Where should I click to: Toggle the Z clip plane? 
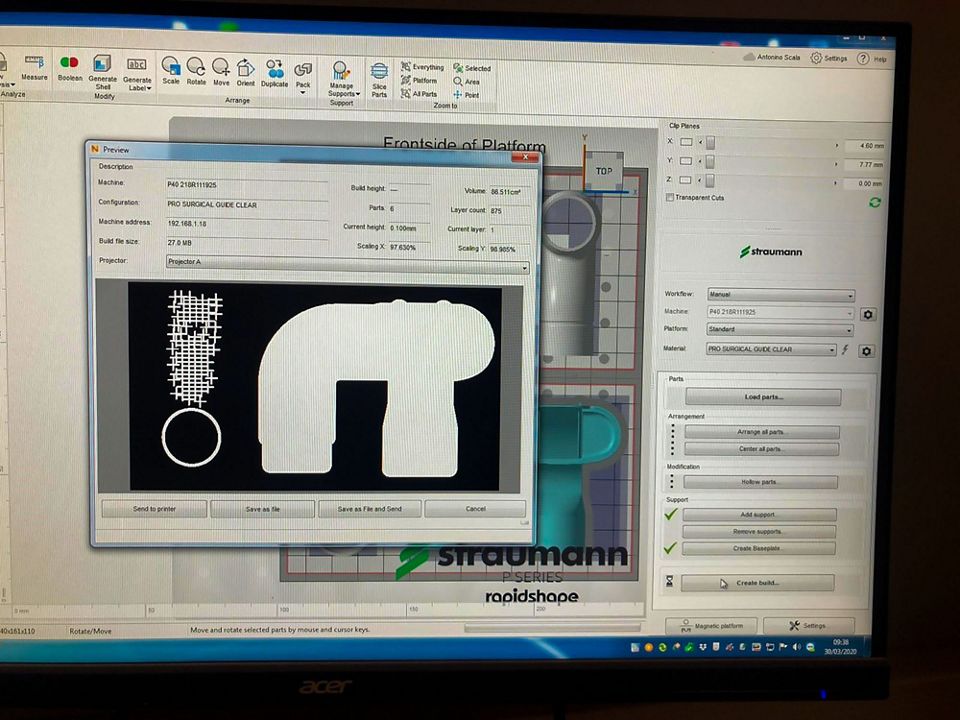click(686, 180)
